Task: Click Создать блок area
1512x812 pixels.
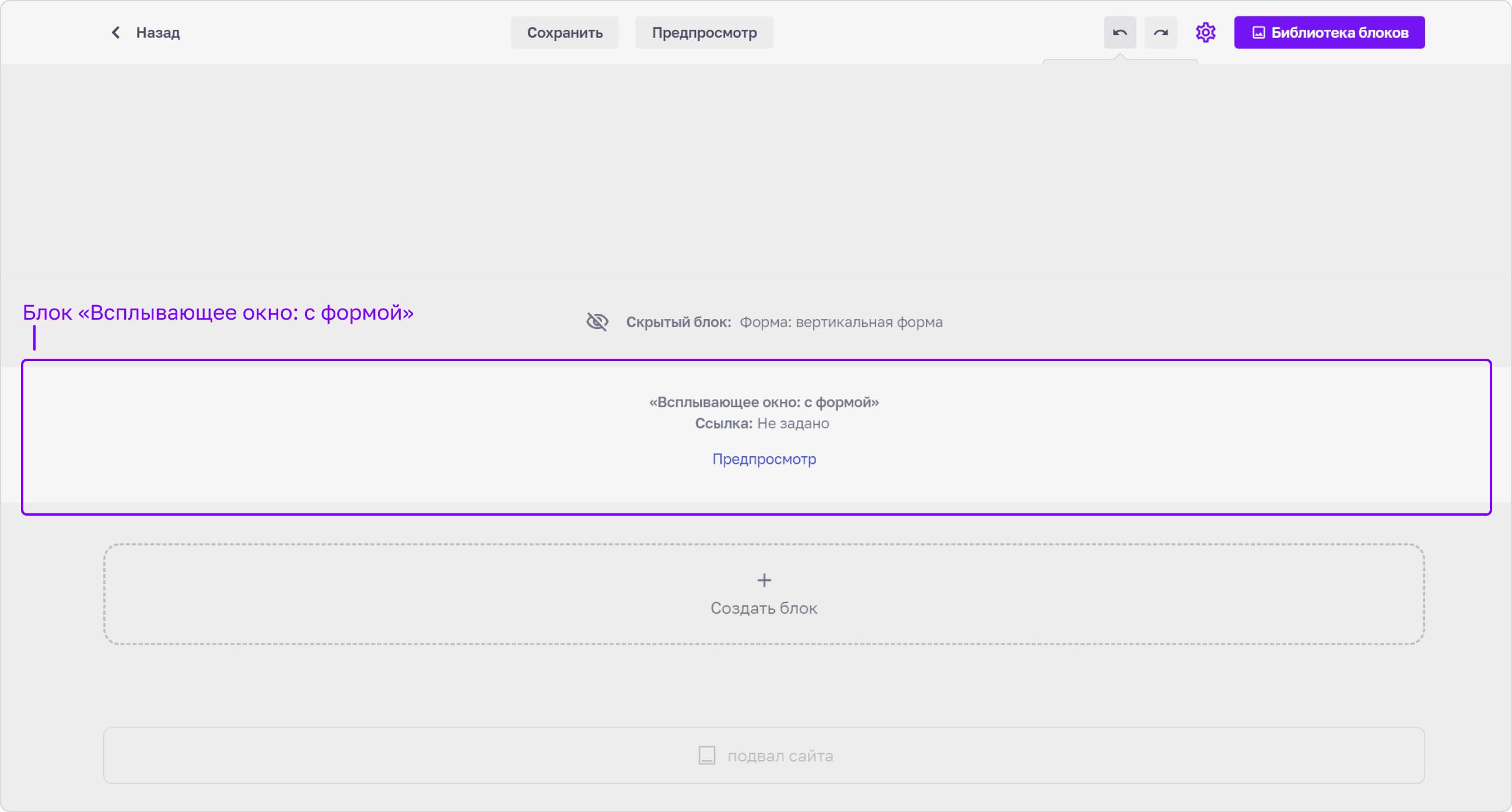Action: [x=764, y=594]
